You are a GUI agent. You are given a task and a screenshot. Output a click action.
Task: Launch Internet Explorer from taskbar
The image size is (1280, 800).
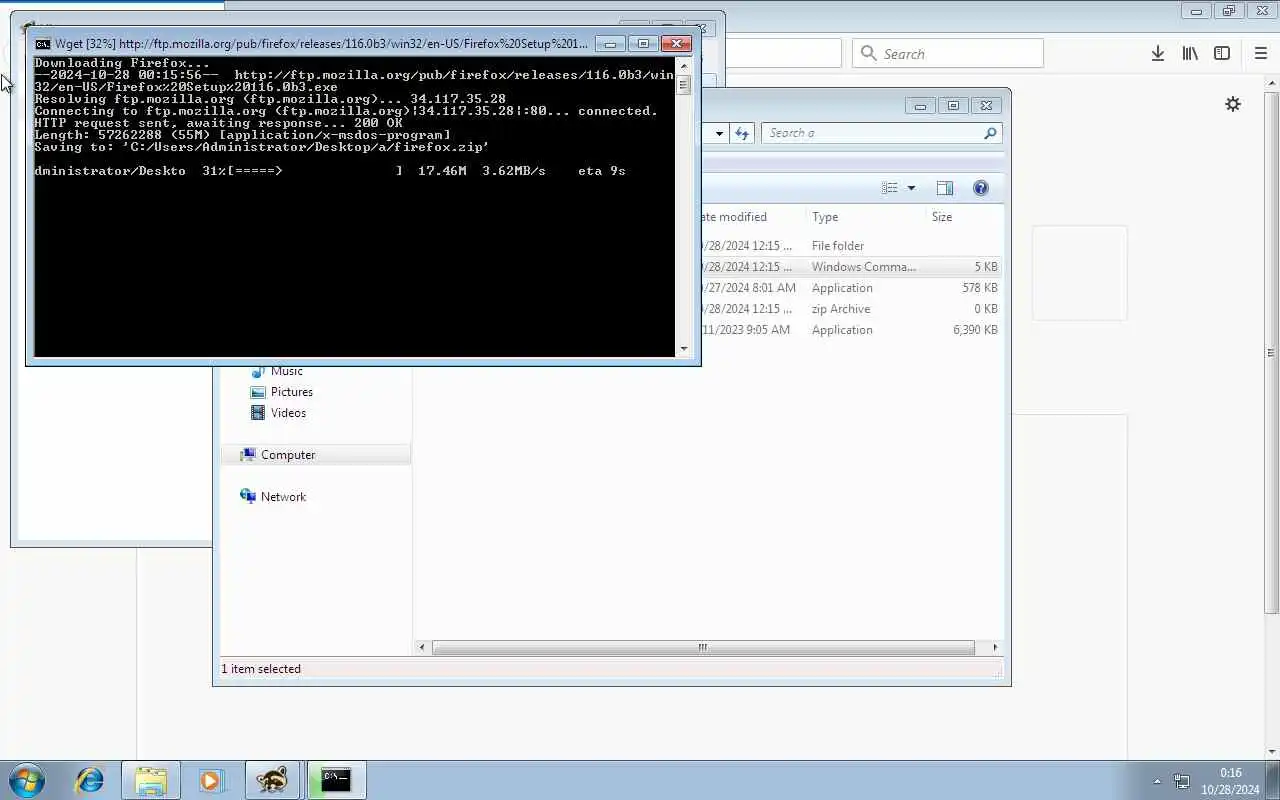tap(90, 780)
